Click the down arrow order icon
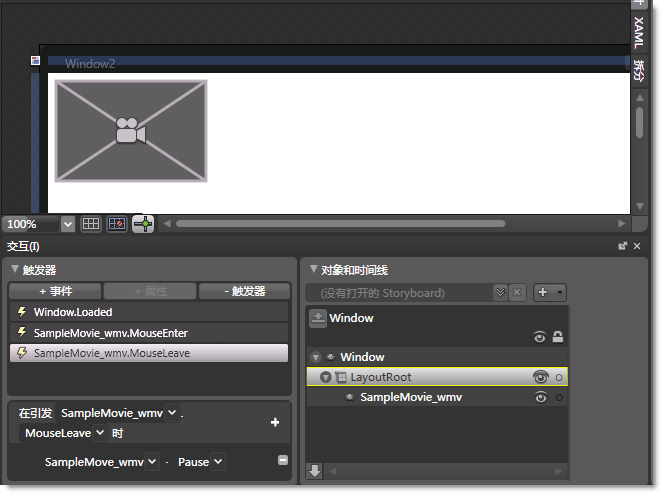The width and height of the screenshot is (662, 494). (315, 471)
